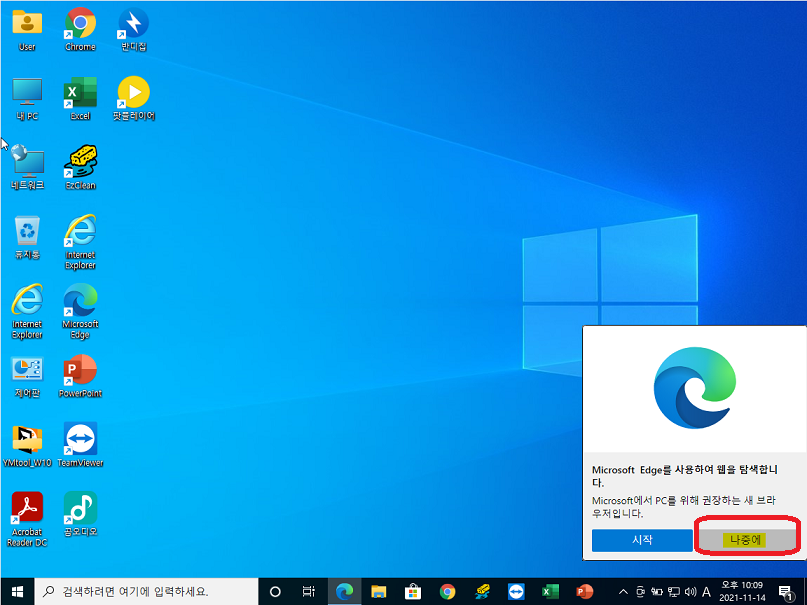Toggle the IME input mode A indicator
This screenshot has height=605, width=807.
[x=707, y=592]
